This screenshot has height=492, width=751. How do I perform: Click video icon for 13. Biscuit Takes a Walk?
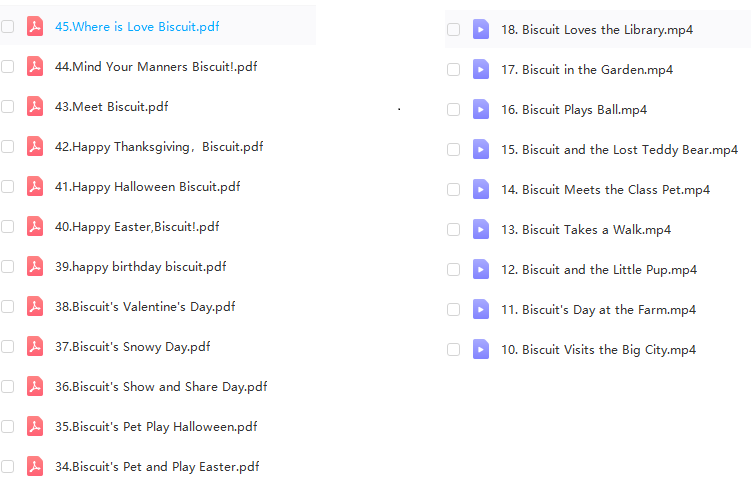(481, 229)
